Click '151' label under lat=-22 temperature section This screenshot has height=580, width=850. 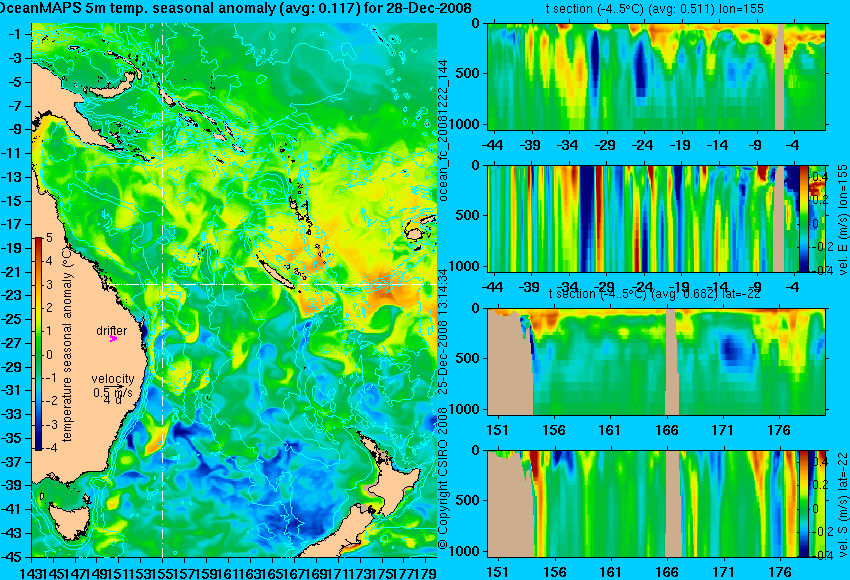coord(498,430)
